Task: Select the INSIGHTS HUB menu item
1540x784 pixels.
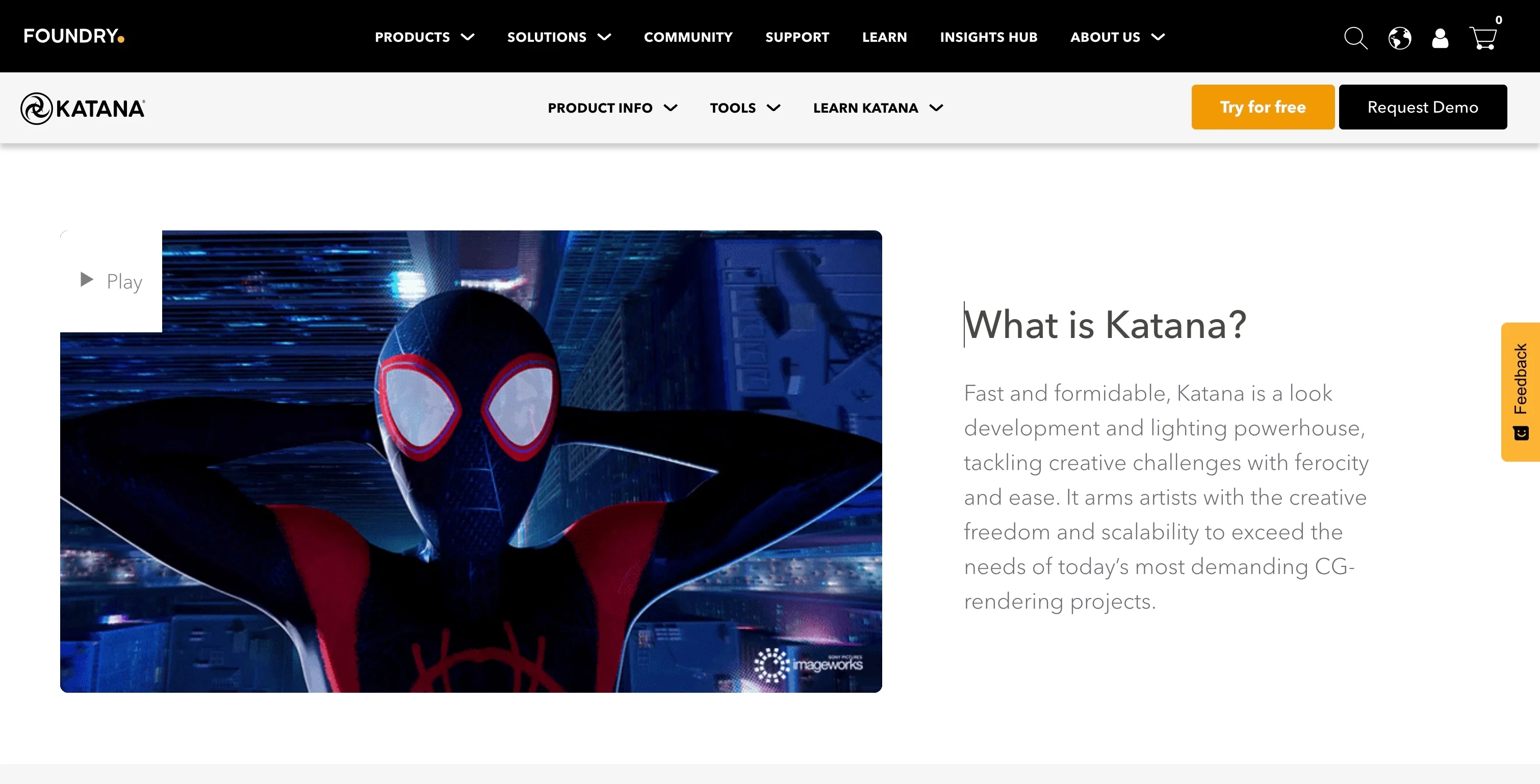Action: 988,37
